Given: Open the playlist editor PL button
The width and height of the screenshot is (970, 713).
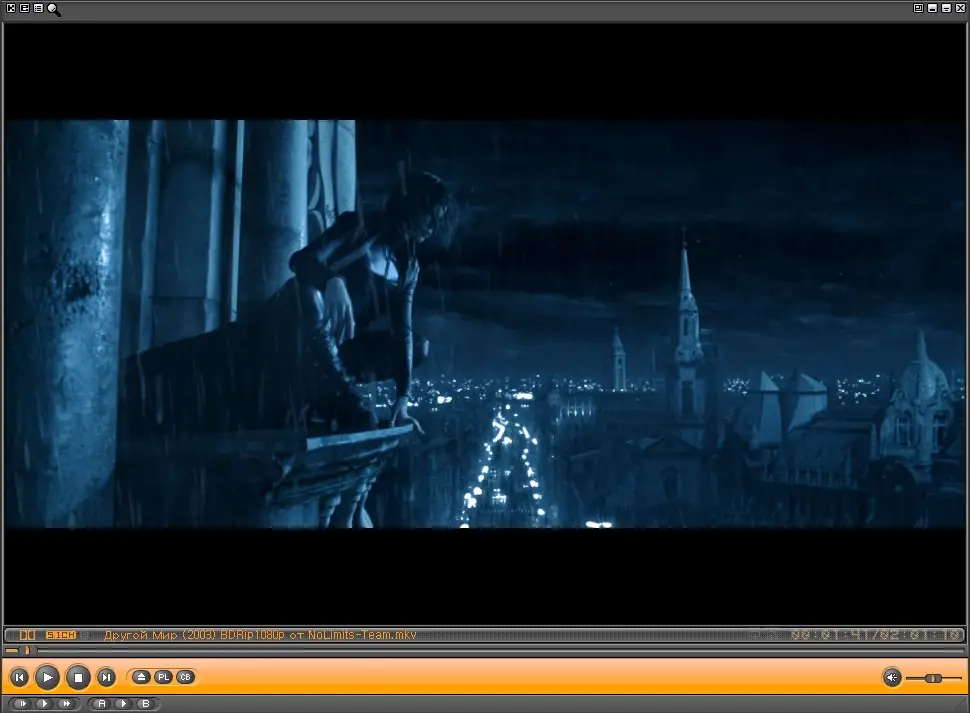Looking at the screenshot, I should tap(163, 677).
